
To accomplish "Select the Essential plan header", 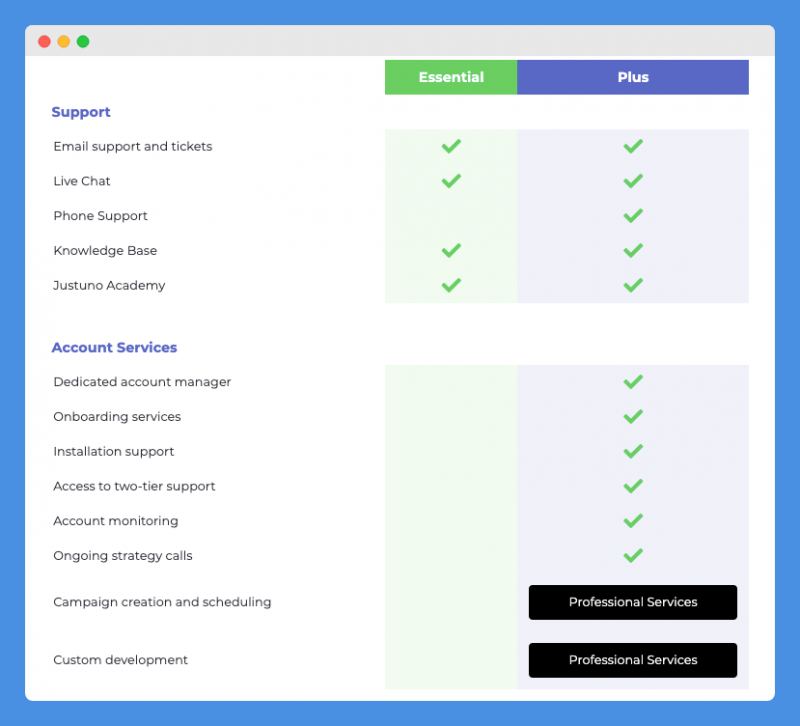I will tap(451, 77).
